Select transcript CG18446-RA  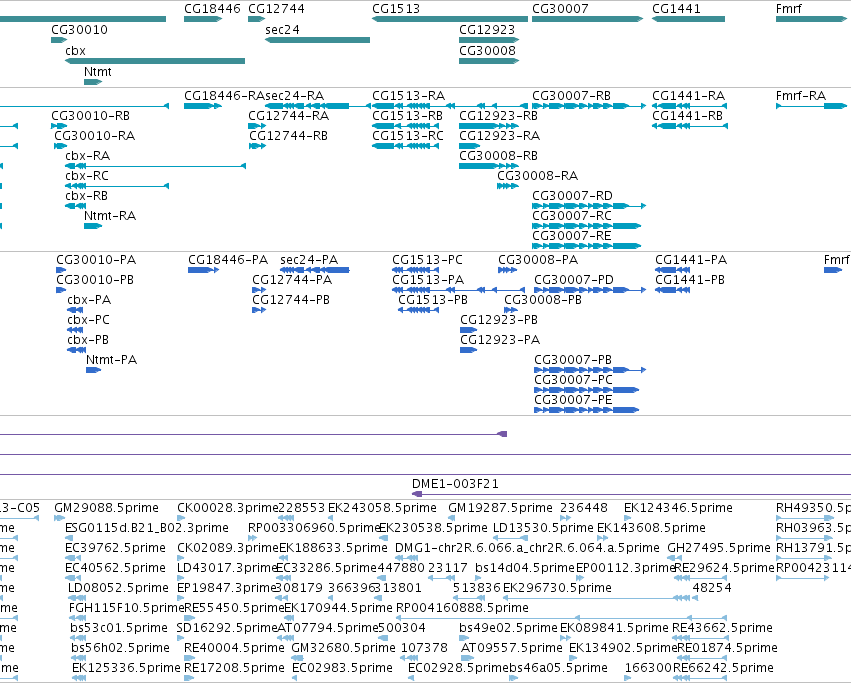coord(224,96)
